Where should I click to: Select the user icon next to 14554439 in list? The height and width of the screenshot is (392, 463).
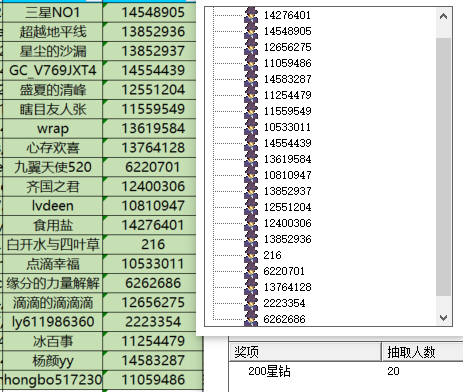[251, 143]
